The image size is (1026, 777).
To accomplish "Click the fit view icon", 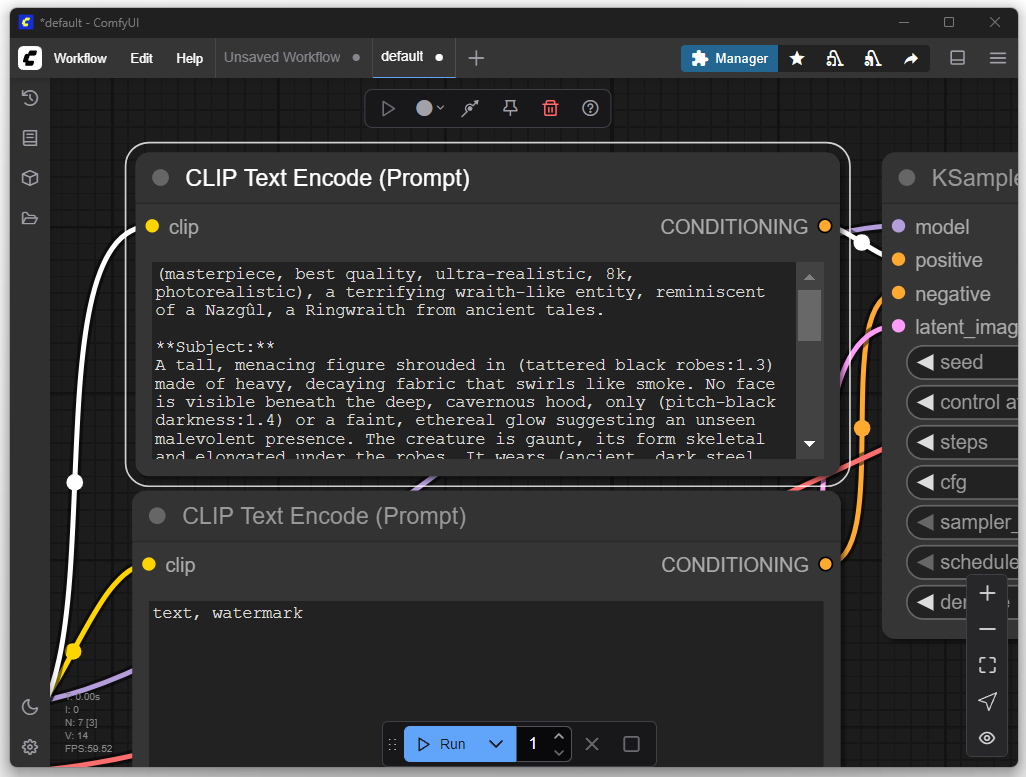I will (x=987, y=665).
